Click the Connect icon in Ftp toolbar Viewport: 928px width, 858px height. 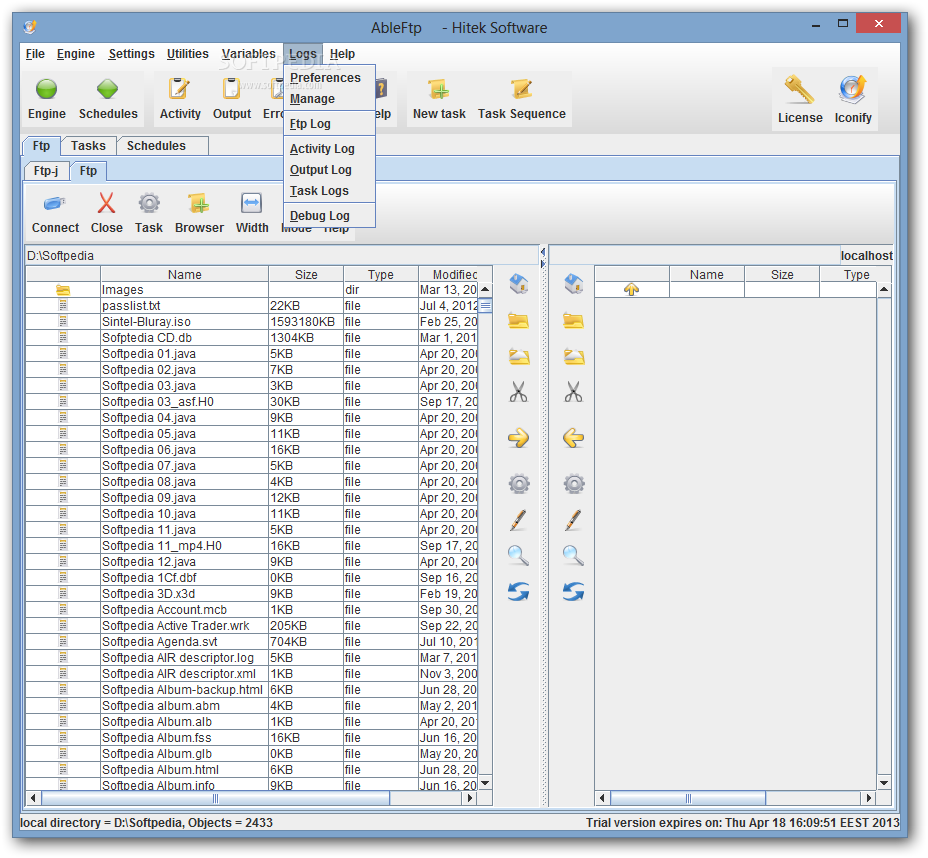55,204
